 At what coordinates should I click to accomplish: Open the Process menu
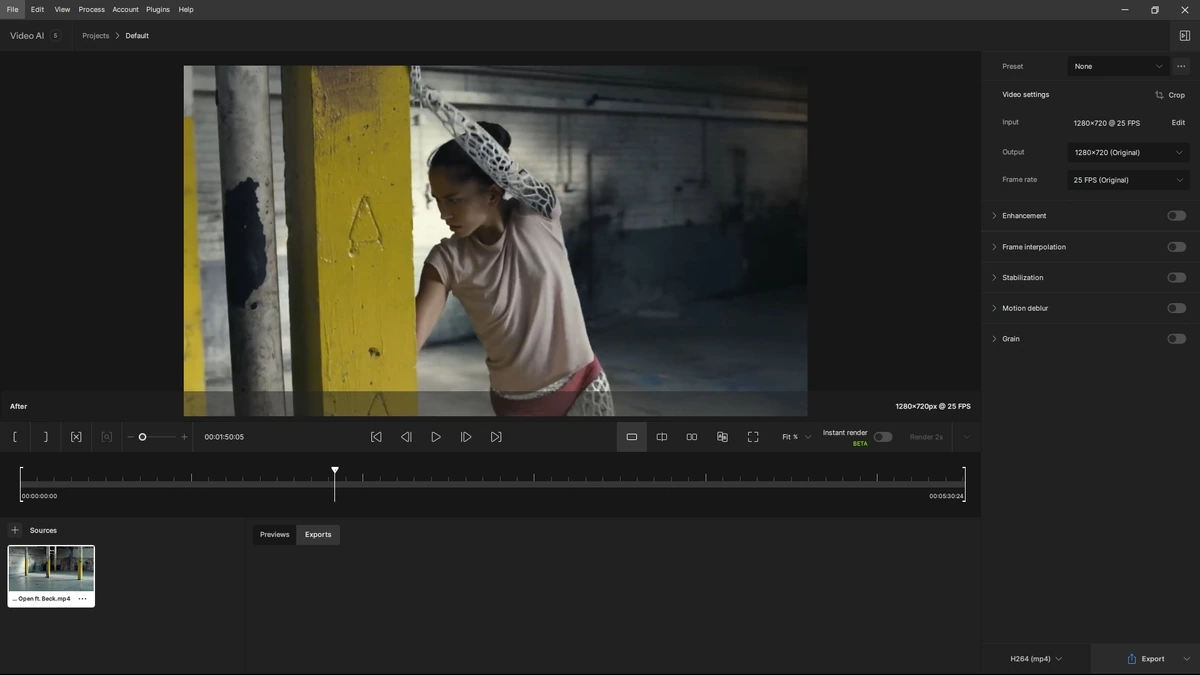tap(91, 9)
